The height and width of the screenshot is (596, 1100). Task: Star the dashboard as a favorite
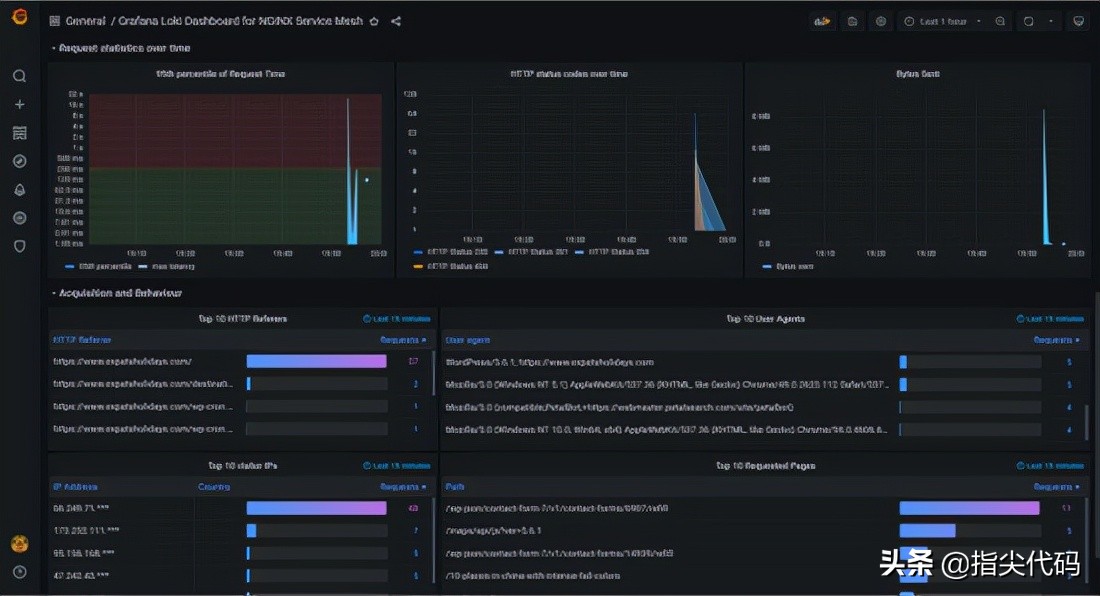tap(374, 21)
